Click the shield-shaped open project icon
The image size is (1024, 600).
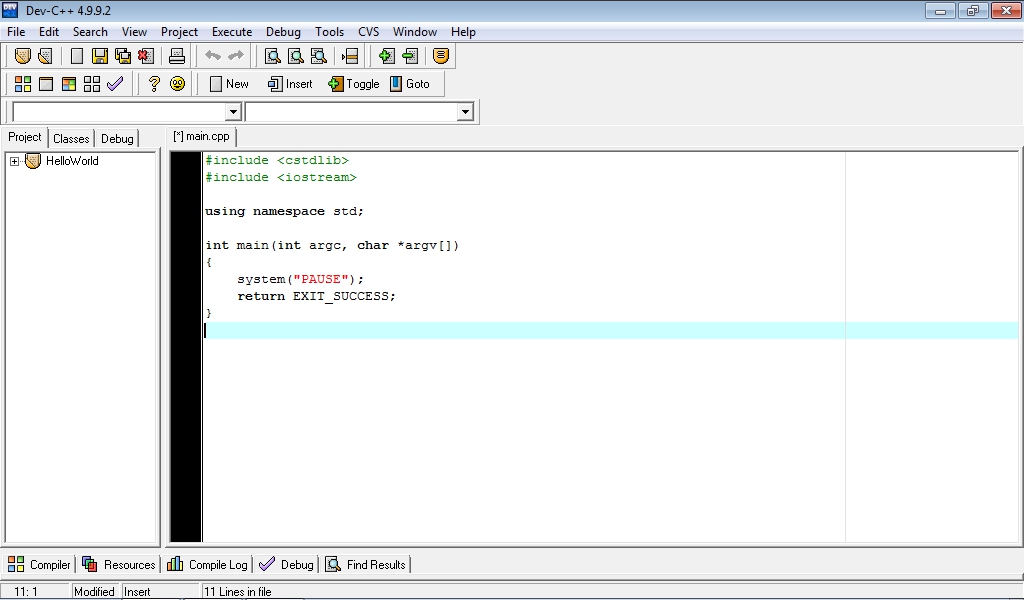[23, 56]
